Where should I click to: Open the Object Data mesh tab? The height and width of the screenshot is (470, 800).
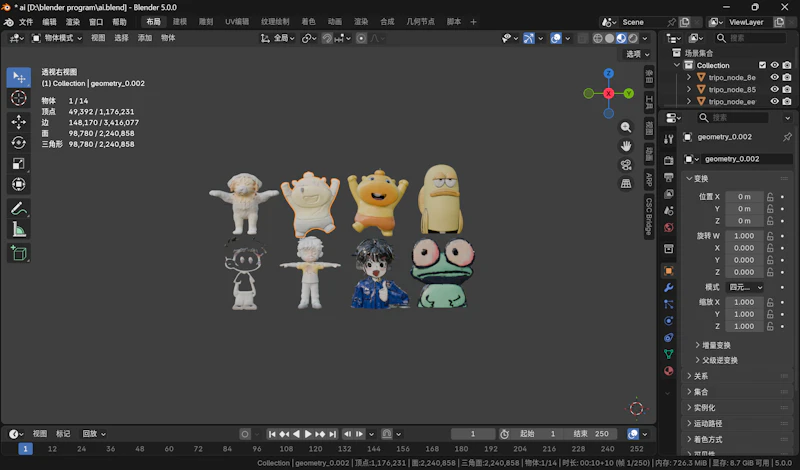point(668,354)
